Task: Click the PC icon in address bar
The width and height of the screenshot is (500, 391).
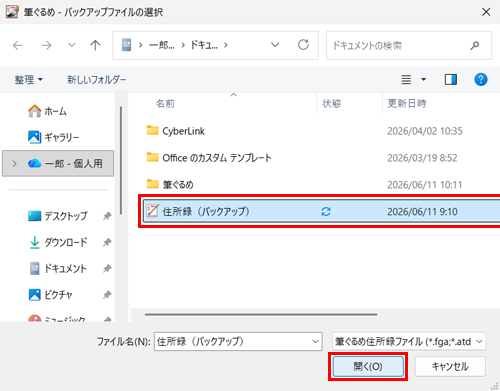Action: pos(126,45)
